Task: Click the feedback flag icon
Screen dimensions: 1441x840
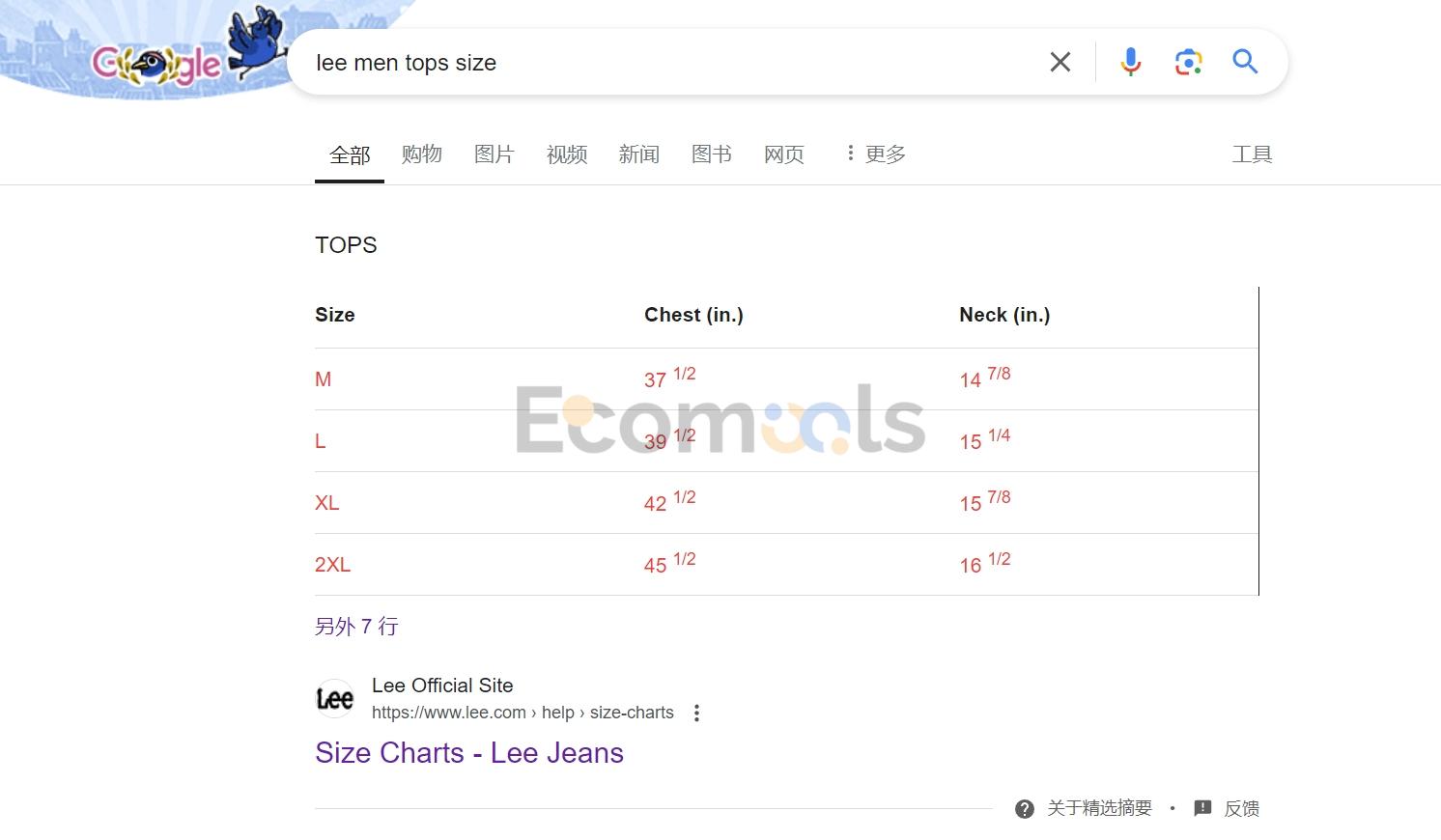Action: coord(1202,808)
